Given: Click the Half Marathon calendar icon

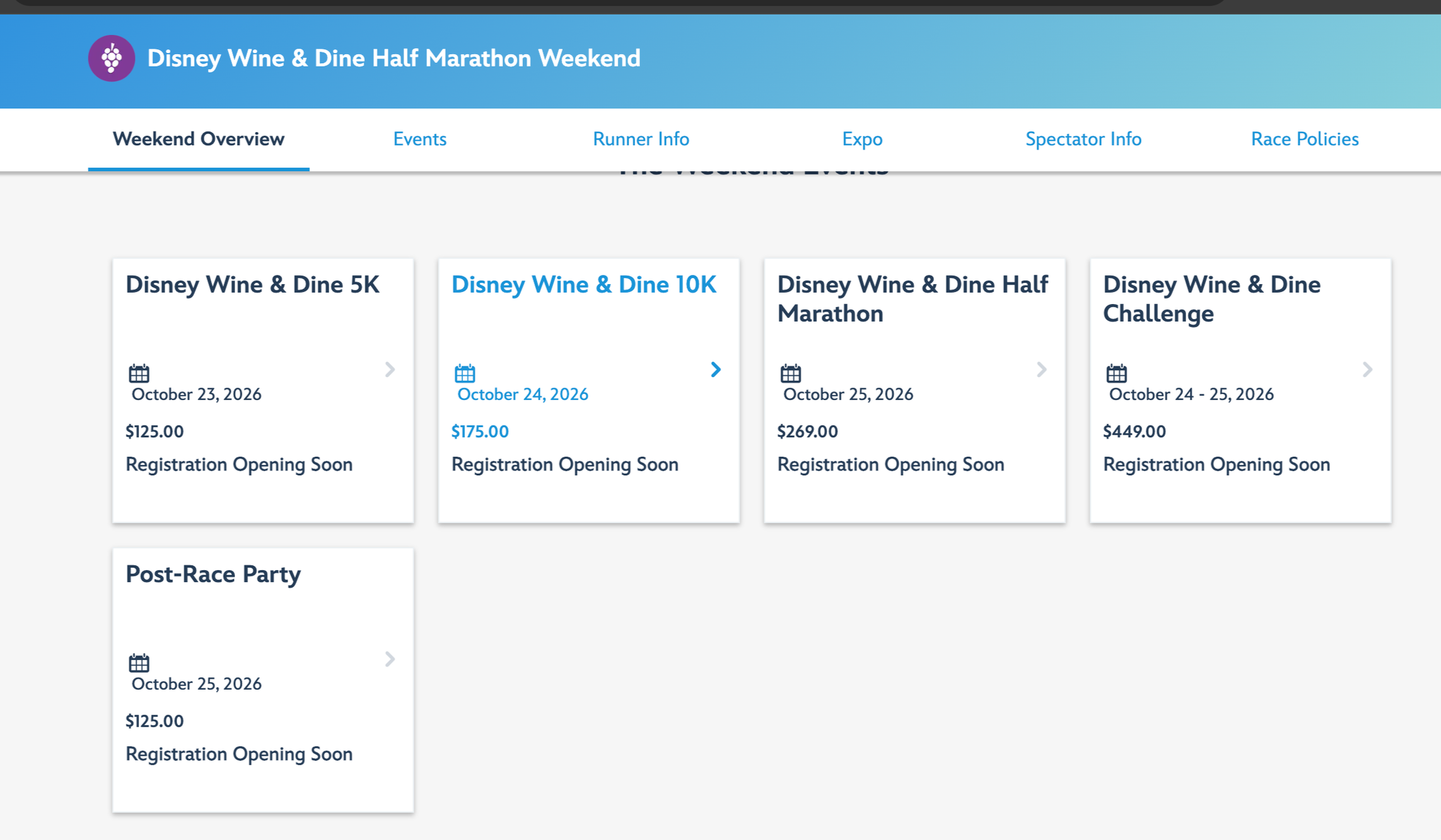Looking at the screenshot, I should pyautogui.click(x=791, y=373).
